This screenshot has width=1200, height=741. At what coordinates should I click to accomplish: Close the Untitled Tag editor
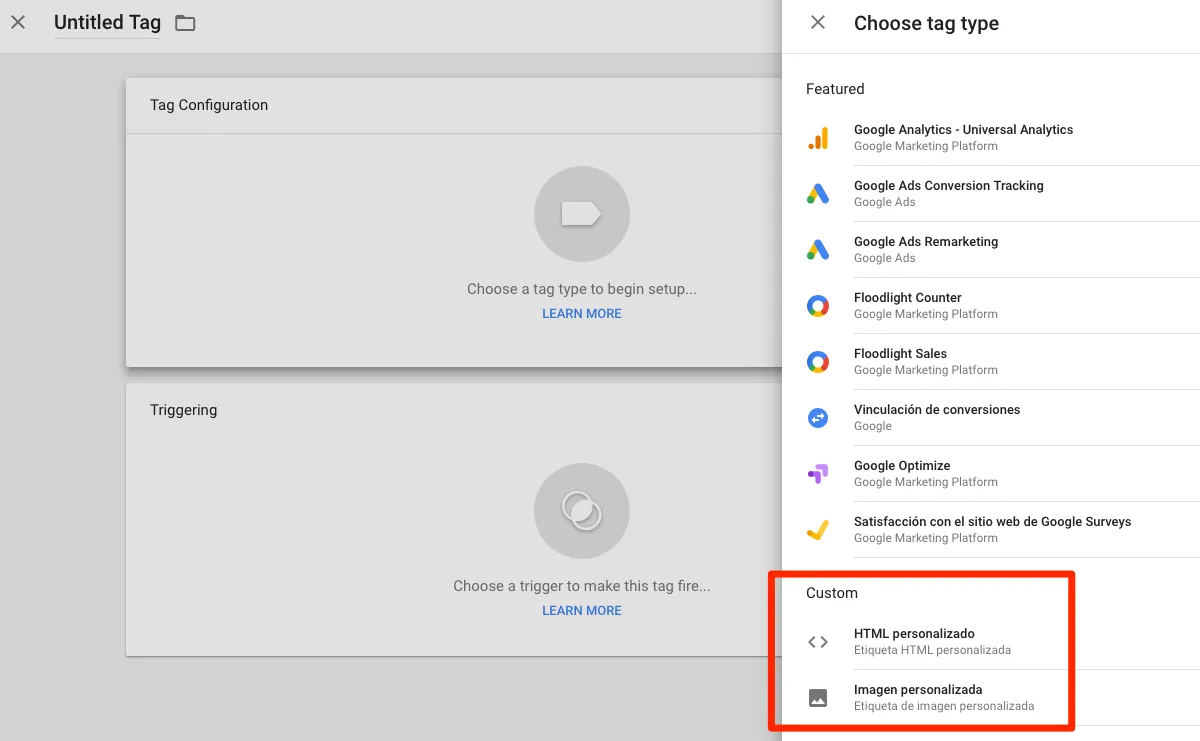coord(18,22)
